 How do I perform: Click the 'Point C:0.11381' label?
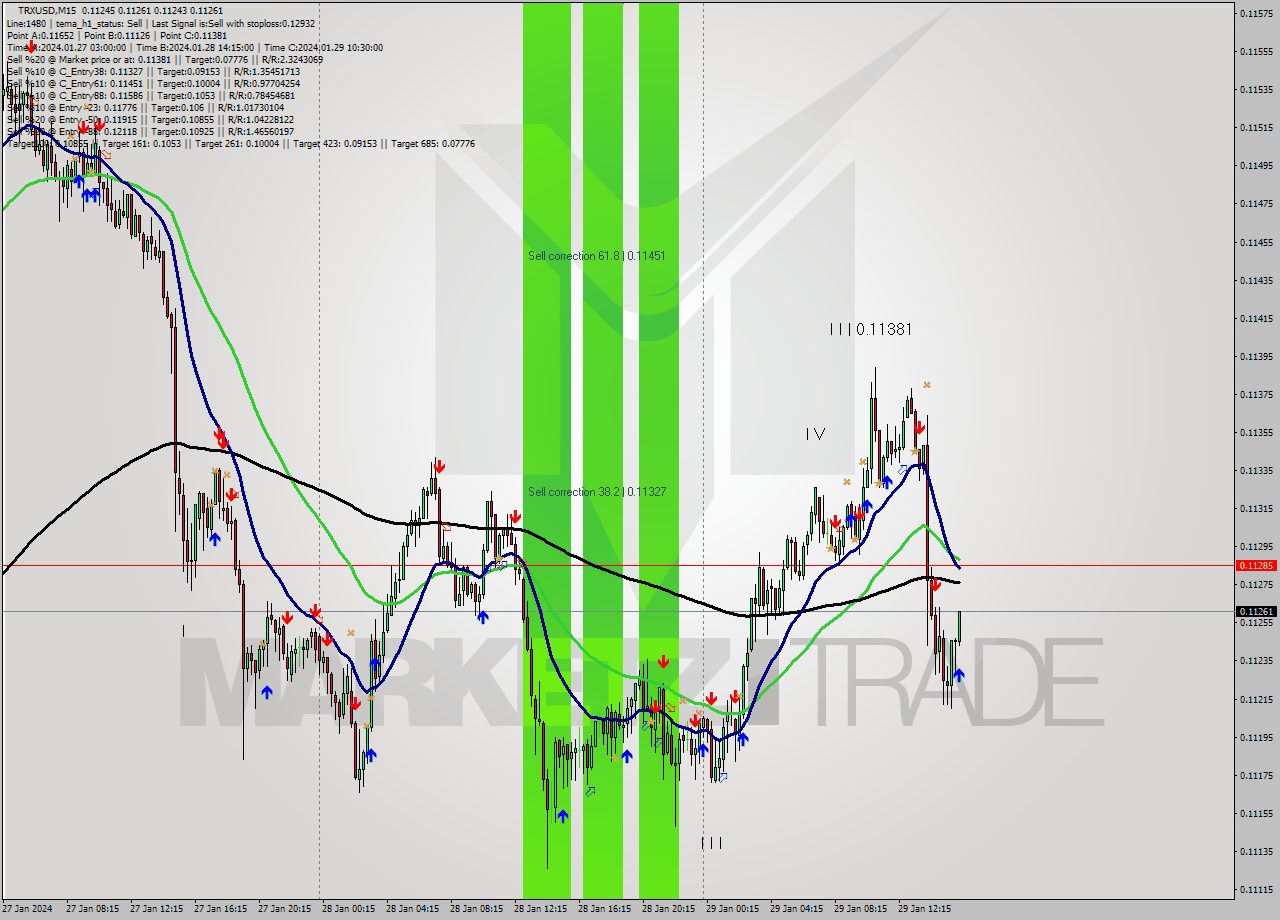(193, 35)
